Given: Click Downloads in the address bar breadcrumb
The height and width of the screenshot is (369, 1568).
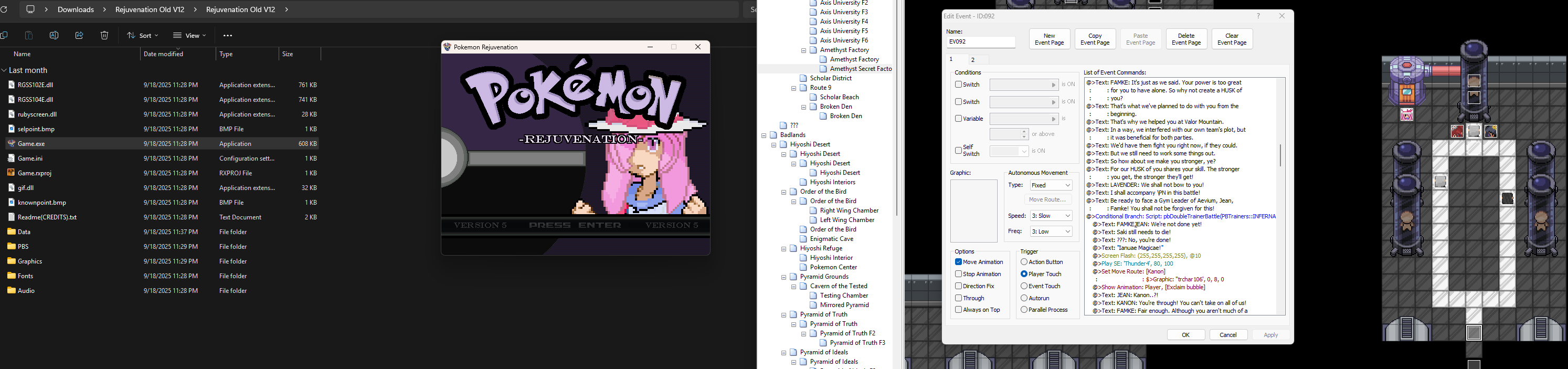Looking at the screenshot, I should coord(76,10).
